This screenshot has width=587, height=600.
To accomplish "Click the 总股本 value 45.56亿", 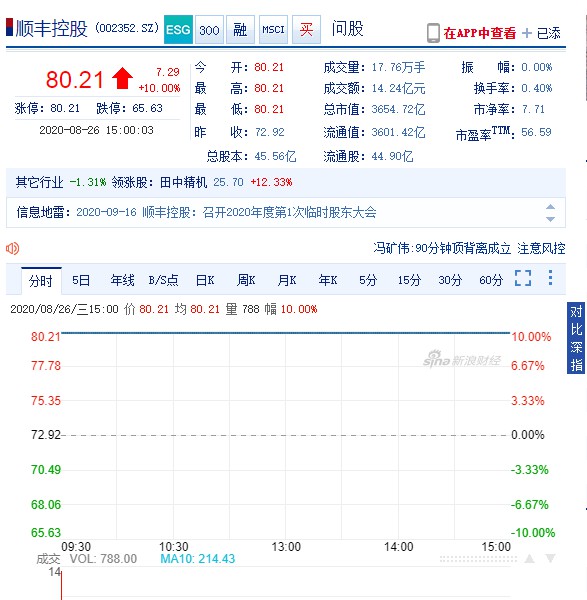I will pyautogui.click(x=276, y=156).
